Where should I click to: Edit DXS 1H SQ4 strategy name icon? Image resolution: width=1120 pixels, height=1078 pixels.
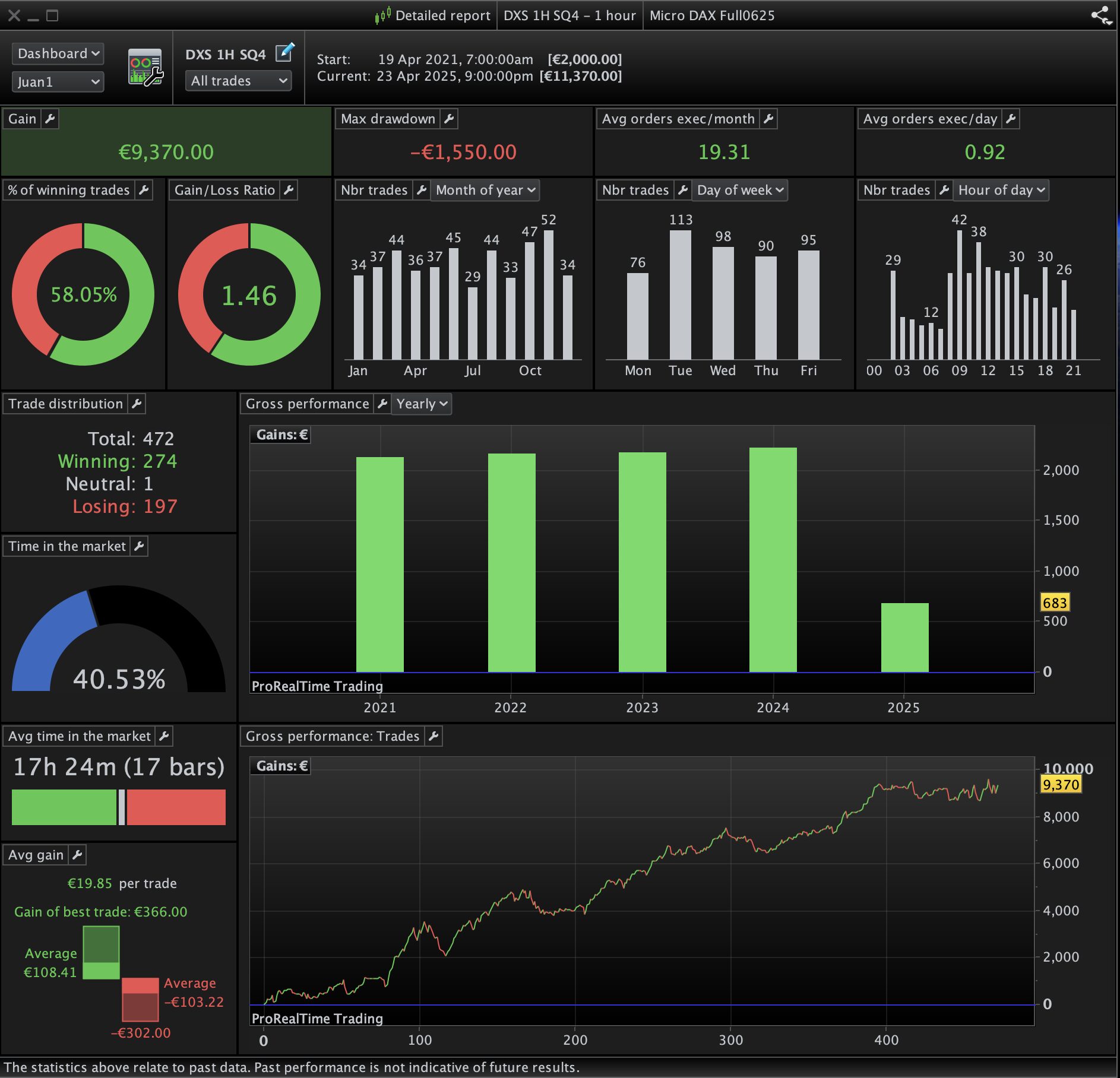click(284, 52)
